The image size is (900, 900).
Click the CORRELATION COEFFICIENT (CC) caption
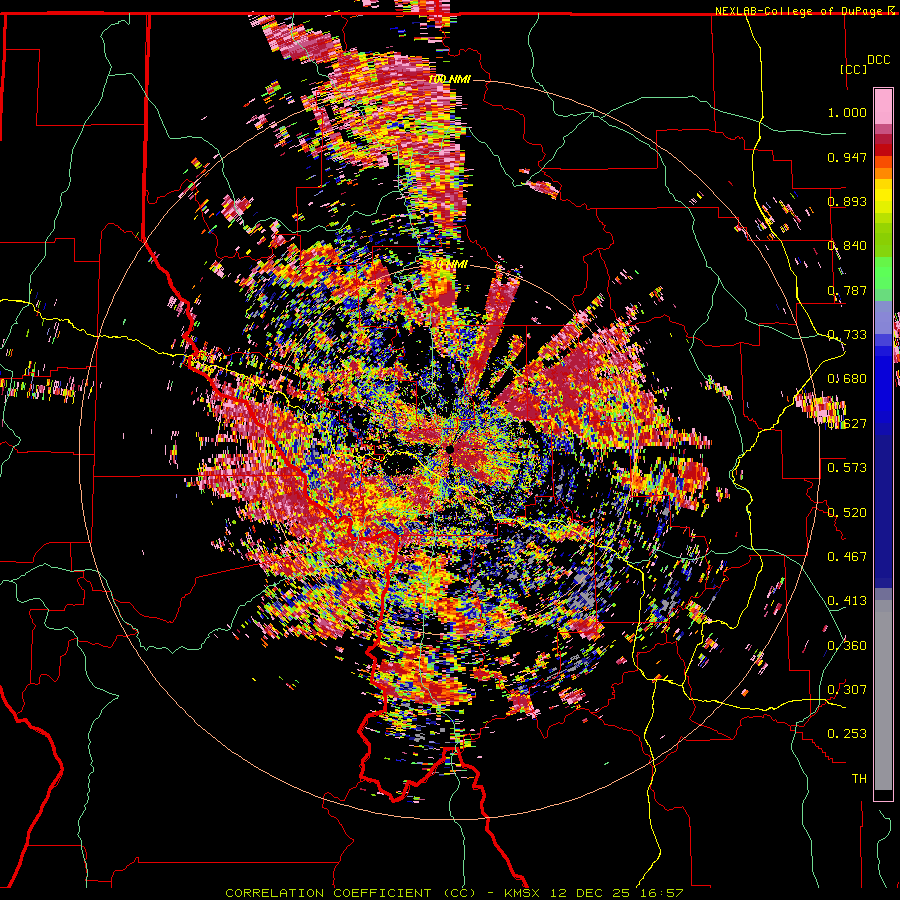click(350, 893)
